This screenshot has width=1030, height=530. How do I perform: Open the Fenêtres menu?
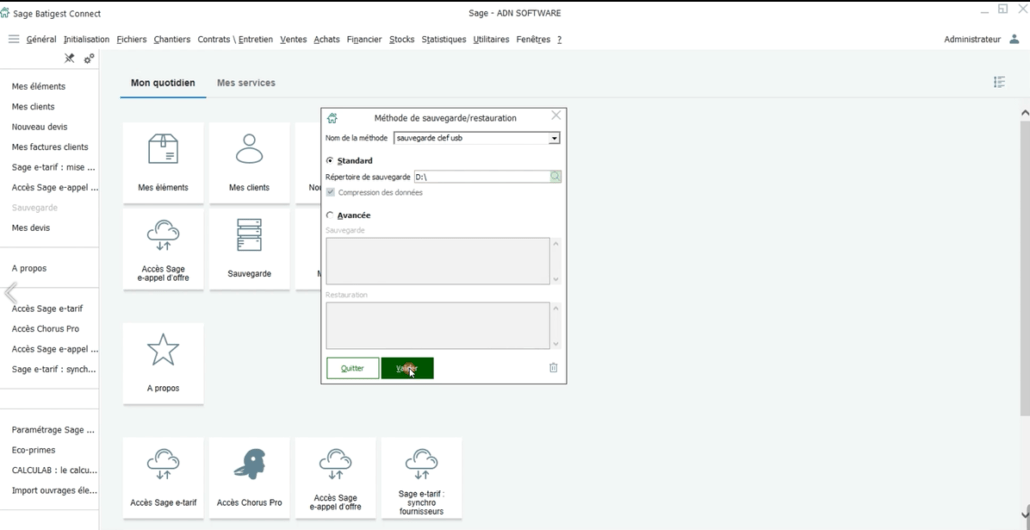coord(533,39)
